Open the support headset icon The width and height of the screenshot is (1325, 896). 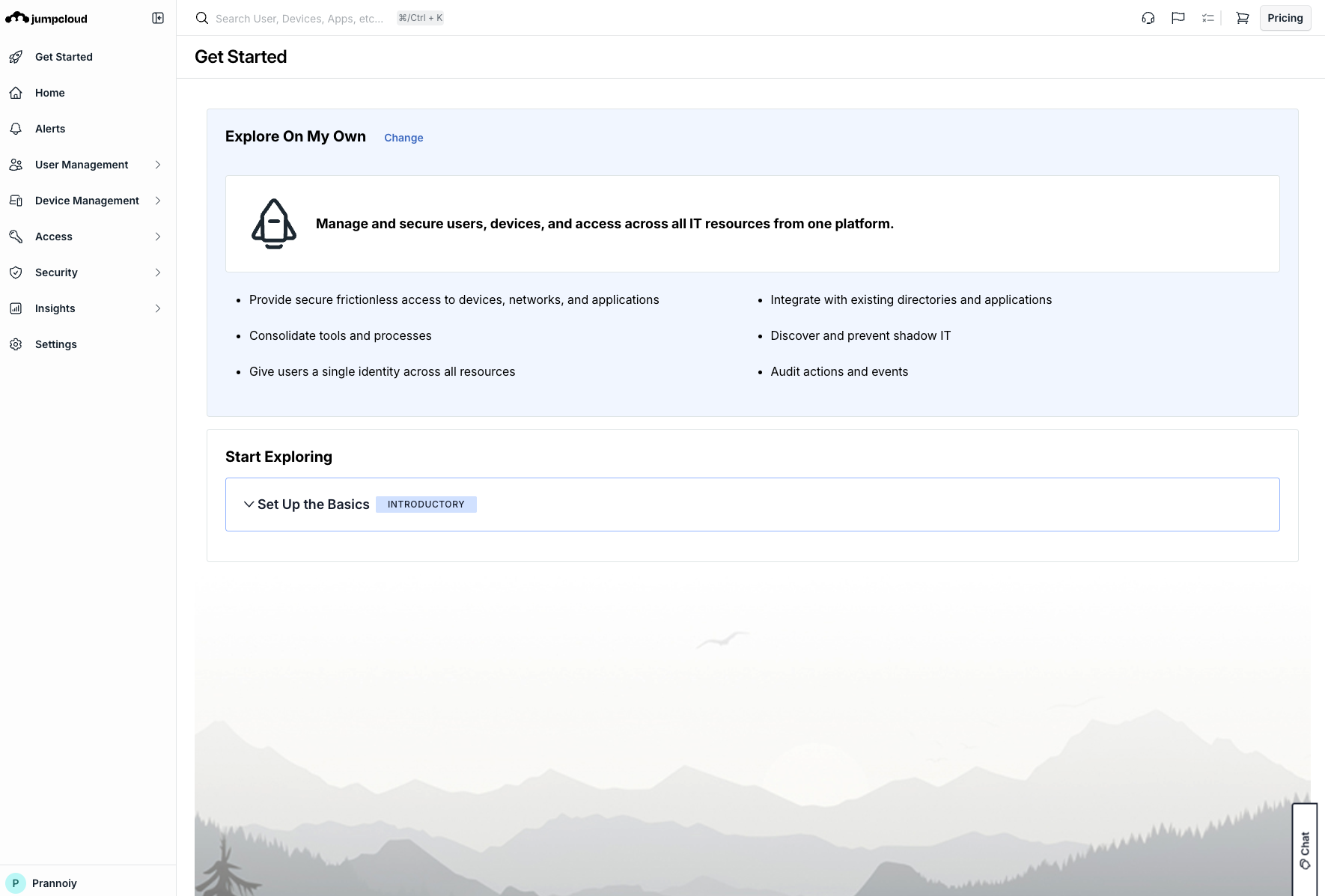click(x=1148, y=18)
